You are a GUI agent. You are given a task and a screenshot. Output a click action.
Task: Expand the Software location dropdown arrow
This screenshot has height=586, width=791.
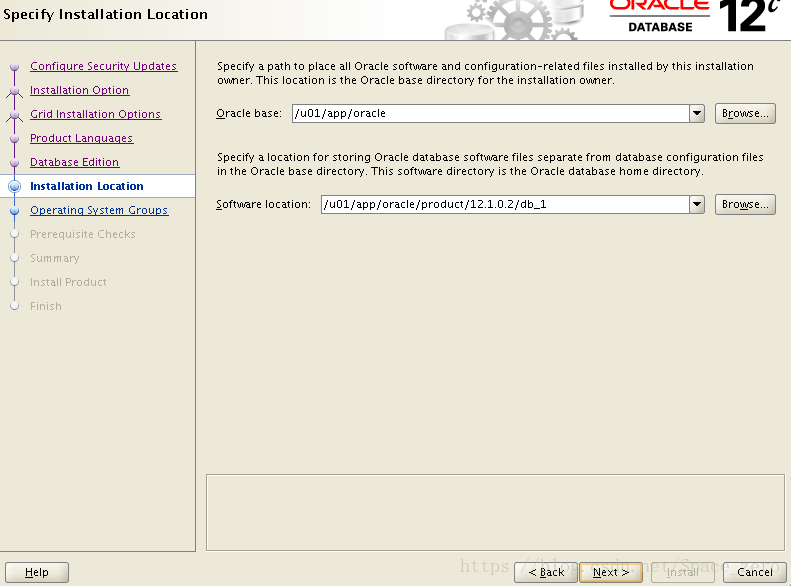click(697, 204)
